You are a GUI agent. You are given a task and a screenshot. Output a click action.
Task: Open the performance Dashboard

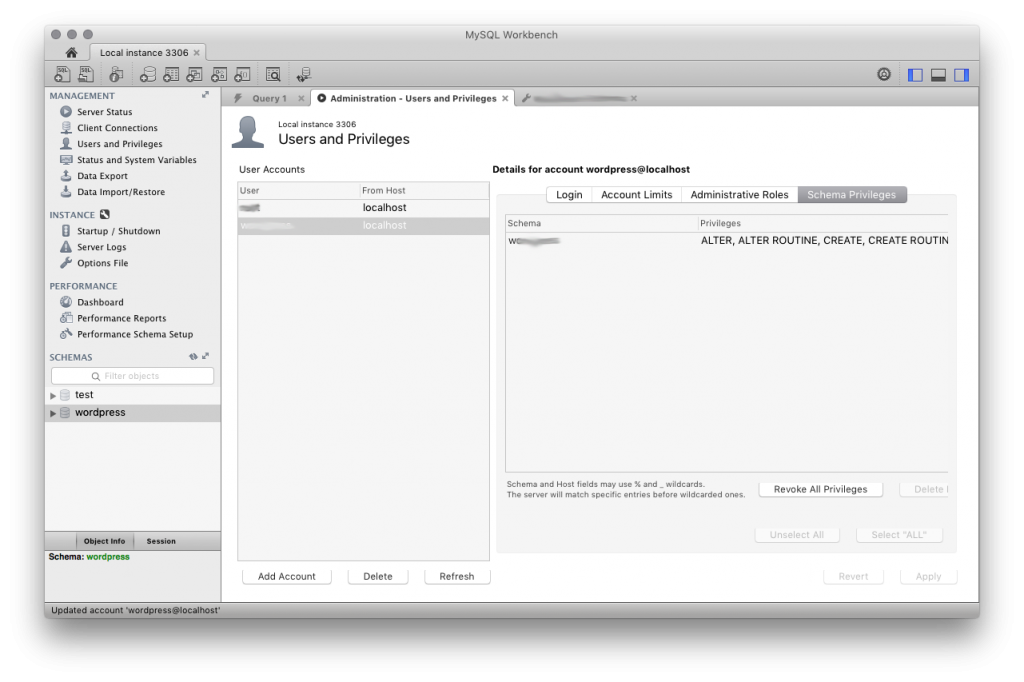(100, 302)
